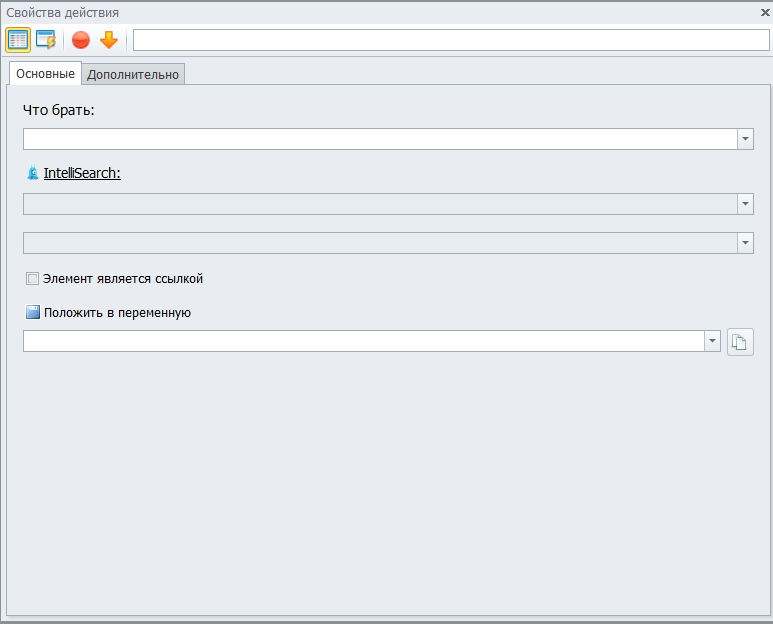Expand the first IntelliSearch dropdown arrow
The width and height of the screenshot is (773, 625).
tap(745, 204)
